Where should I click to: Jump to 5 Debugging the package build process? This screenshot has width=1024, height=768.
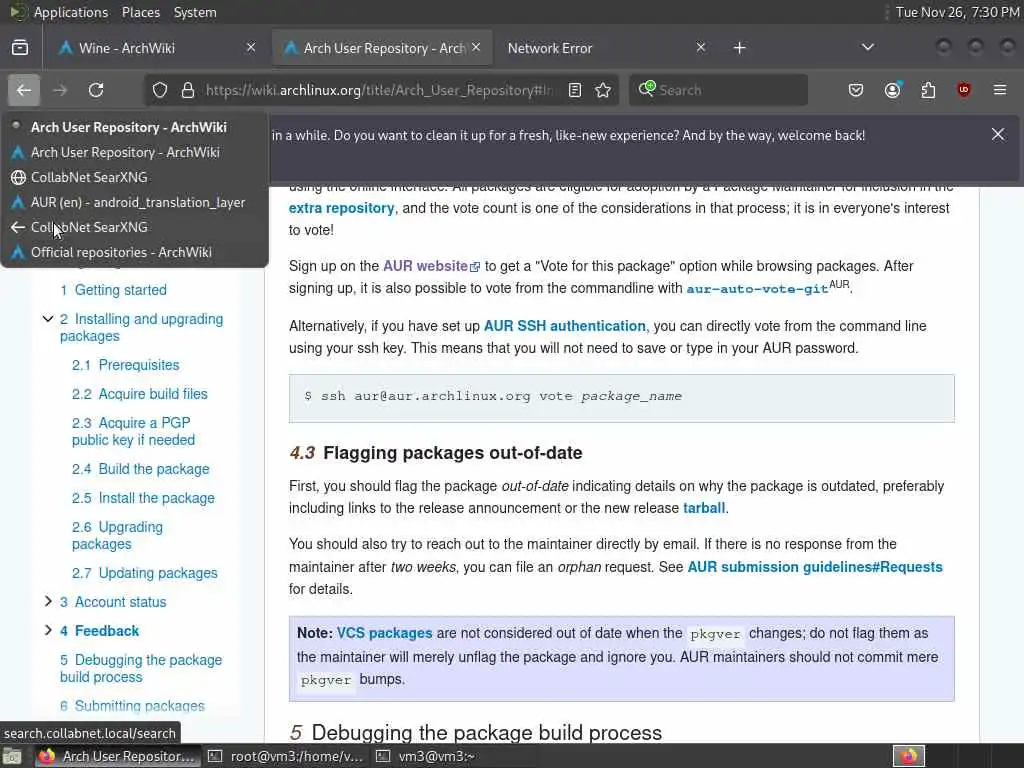point(141,668)
